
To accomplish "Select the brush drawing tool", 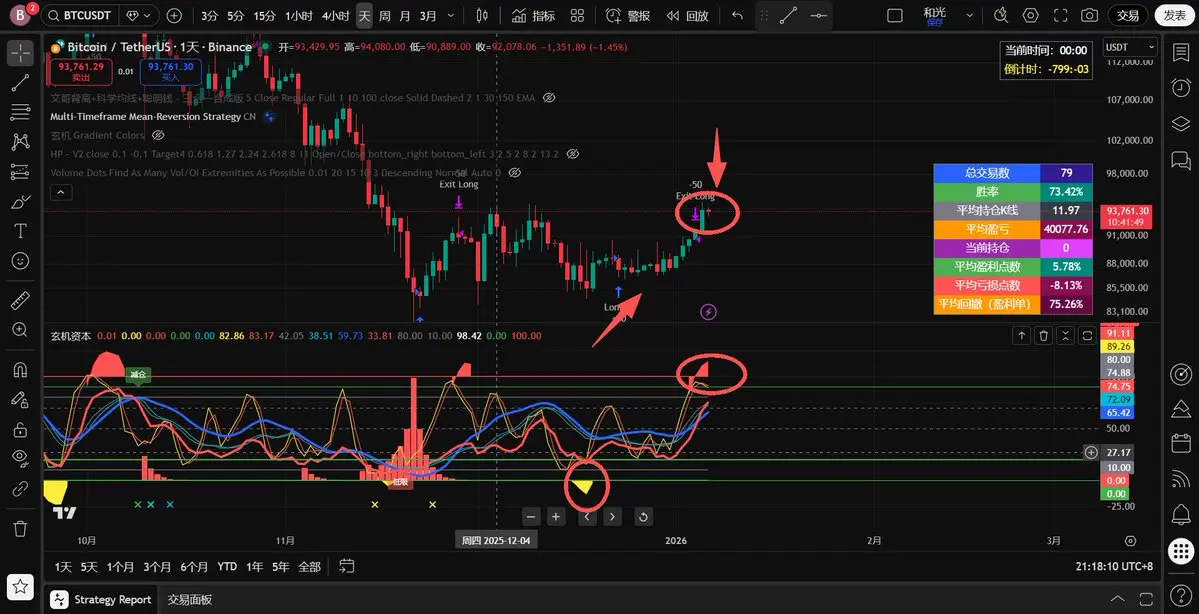I will point(21,202).
